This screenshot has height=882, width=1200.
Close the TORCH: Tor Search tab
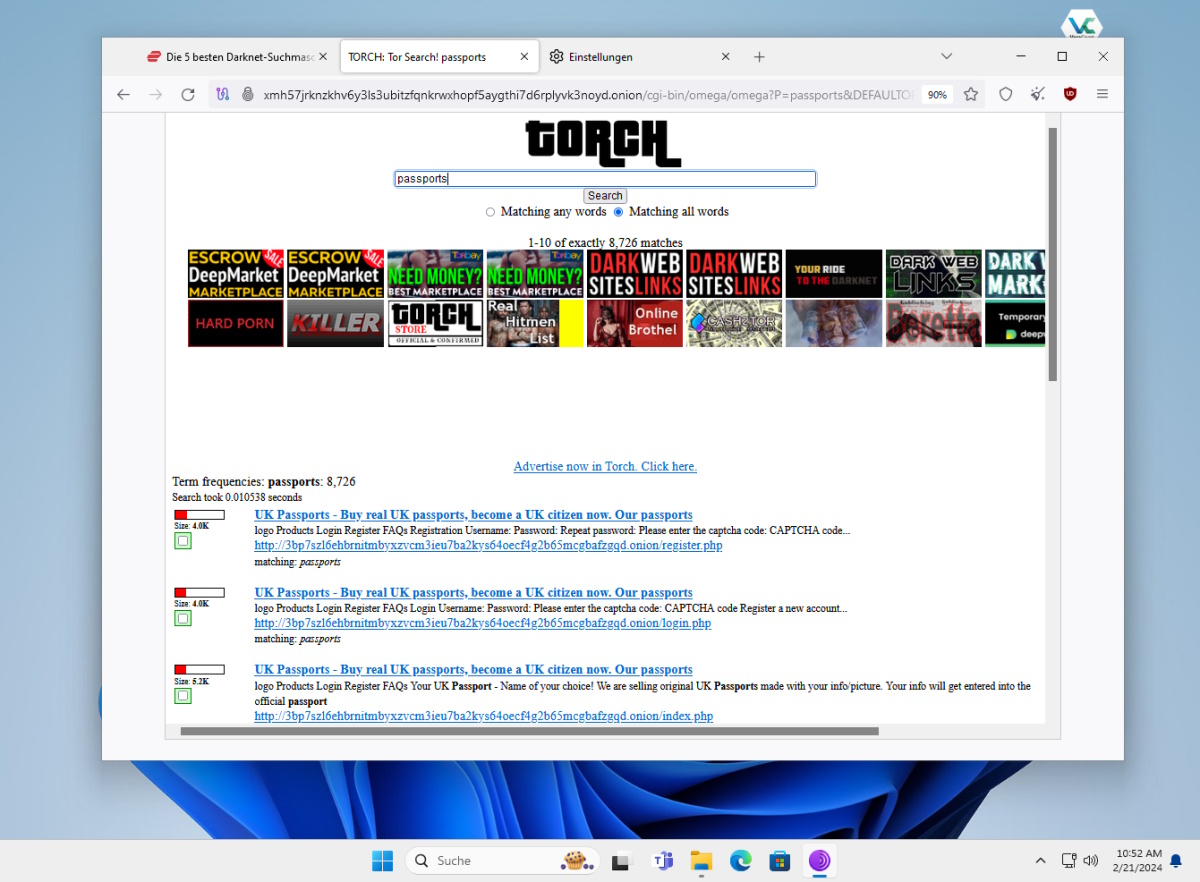pyautogui.click(x=524, y=57)
